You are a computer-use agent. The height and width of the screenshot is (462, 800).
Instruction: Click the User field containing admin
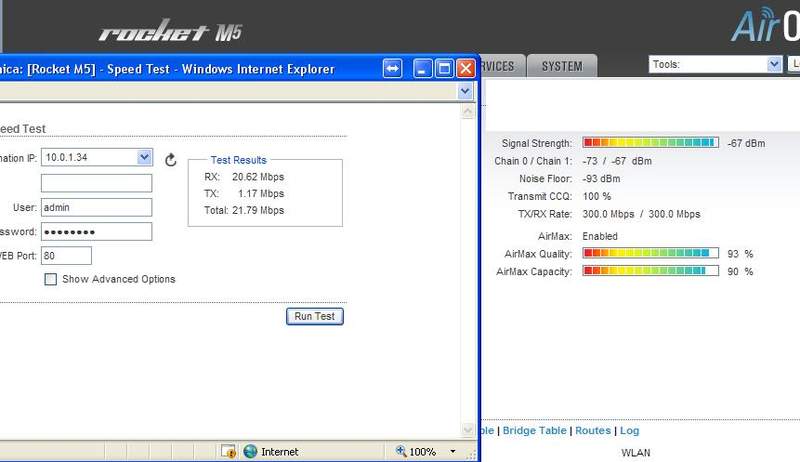[x=96, y=208]
